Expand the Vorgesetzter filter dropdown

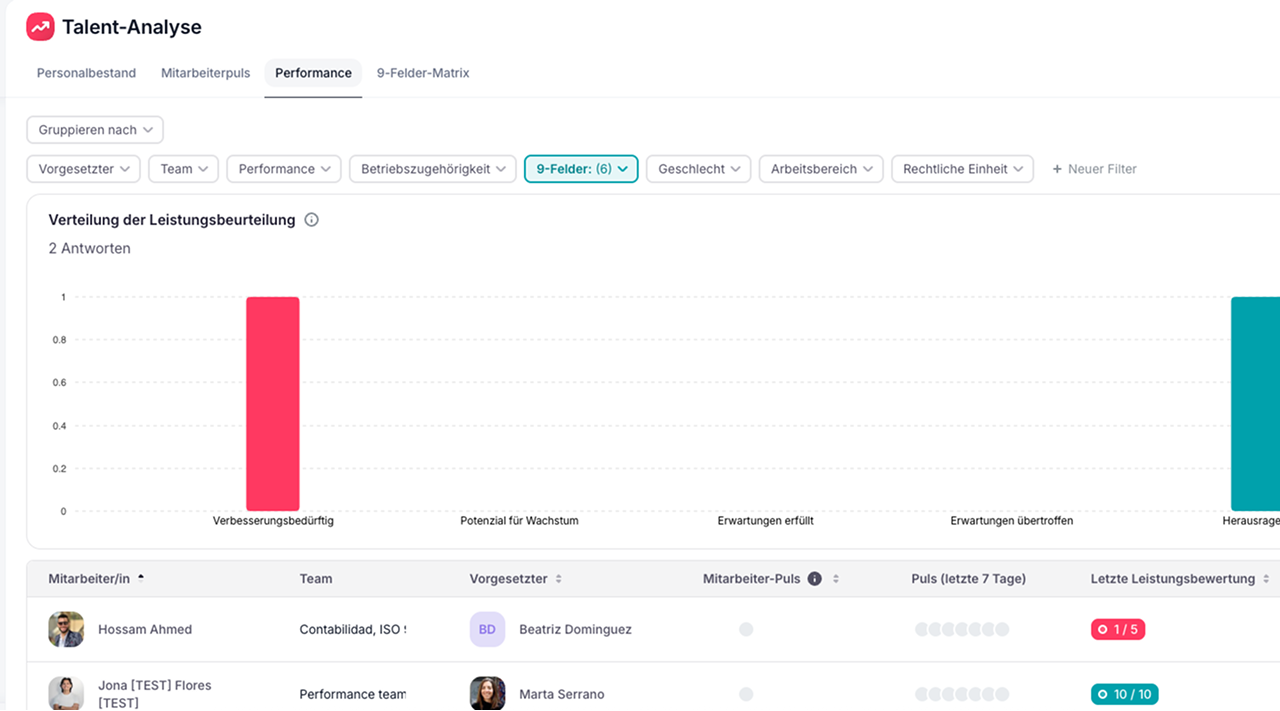coord(84,169)
